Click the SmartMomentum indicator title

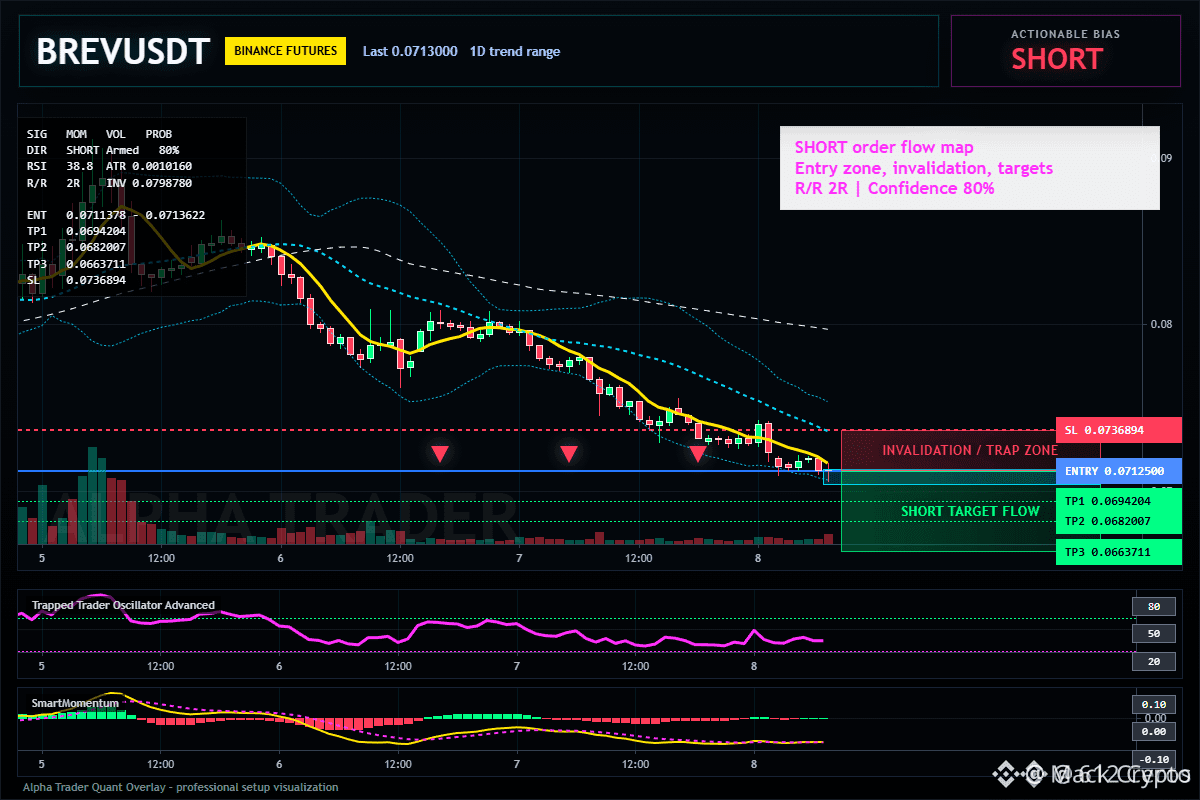(75, 703)
